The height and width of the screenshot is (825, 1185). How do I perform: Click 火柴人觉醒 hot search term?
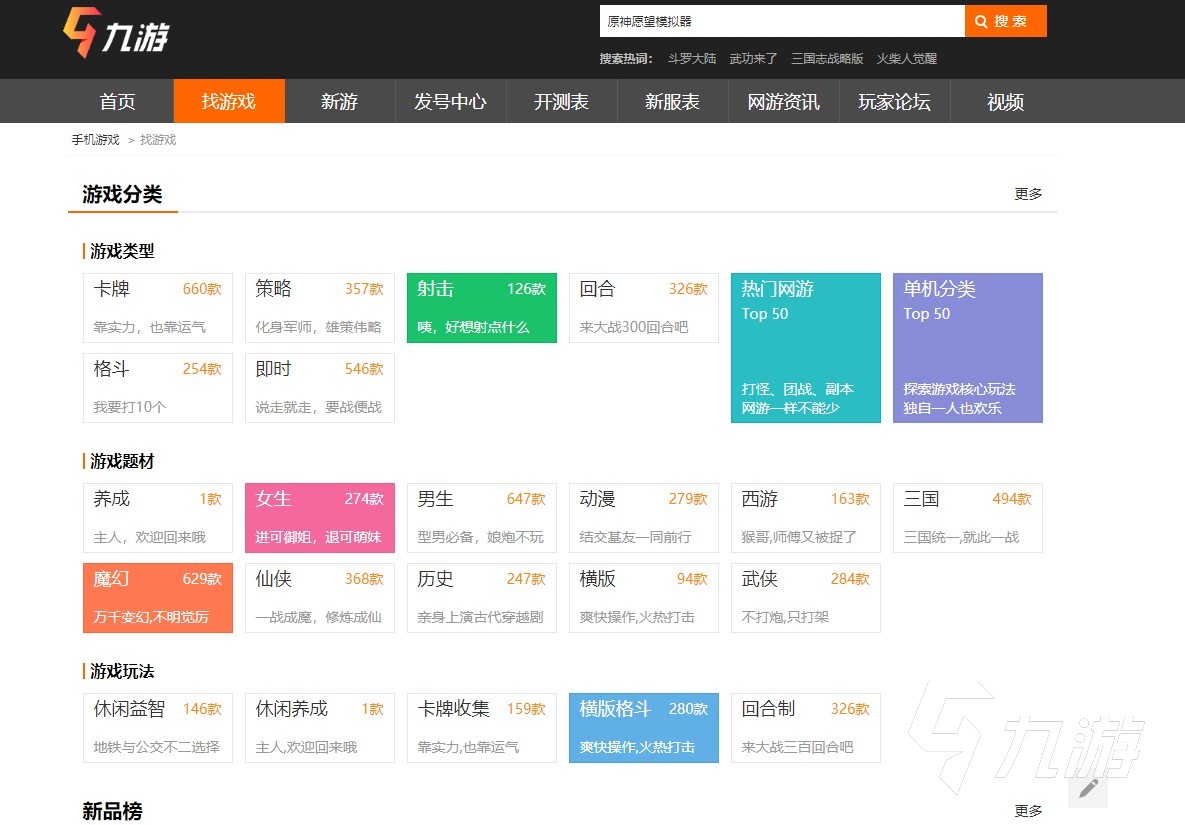point(907,59)
